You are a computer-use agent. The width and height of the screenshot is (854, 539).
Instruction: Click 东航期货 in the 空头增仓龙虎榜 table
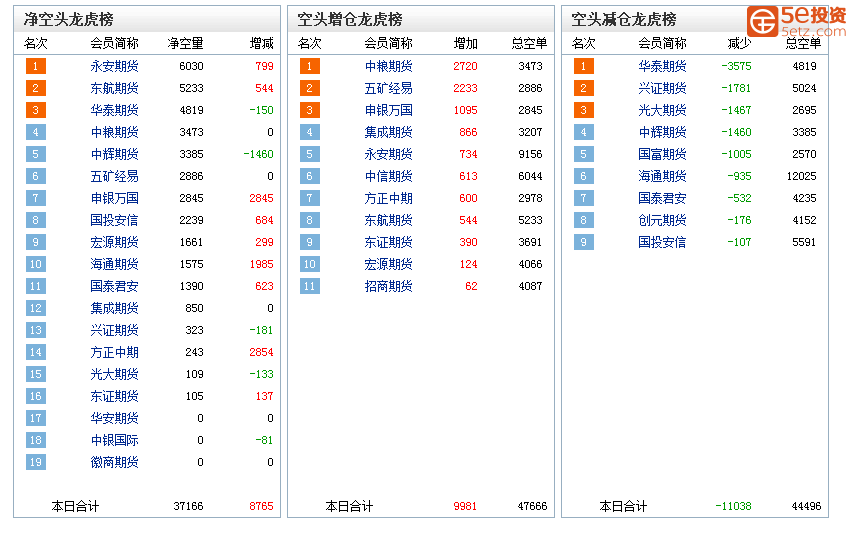tap(388, 220)
